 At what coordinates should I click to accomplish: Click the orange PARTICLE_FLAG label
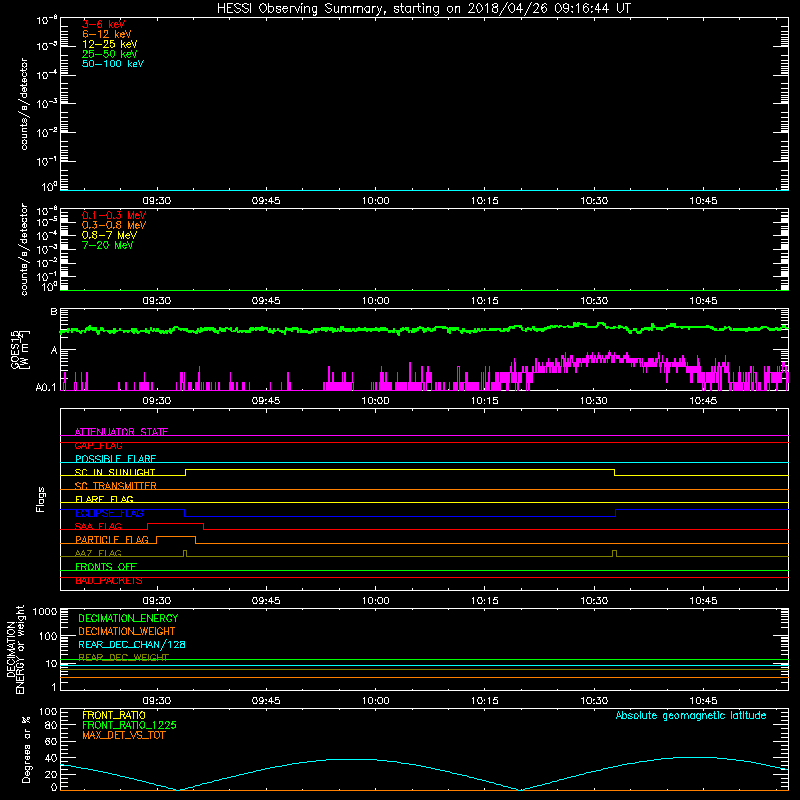pos(112,540)
